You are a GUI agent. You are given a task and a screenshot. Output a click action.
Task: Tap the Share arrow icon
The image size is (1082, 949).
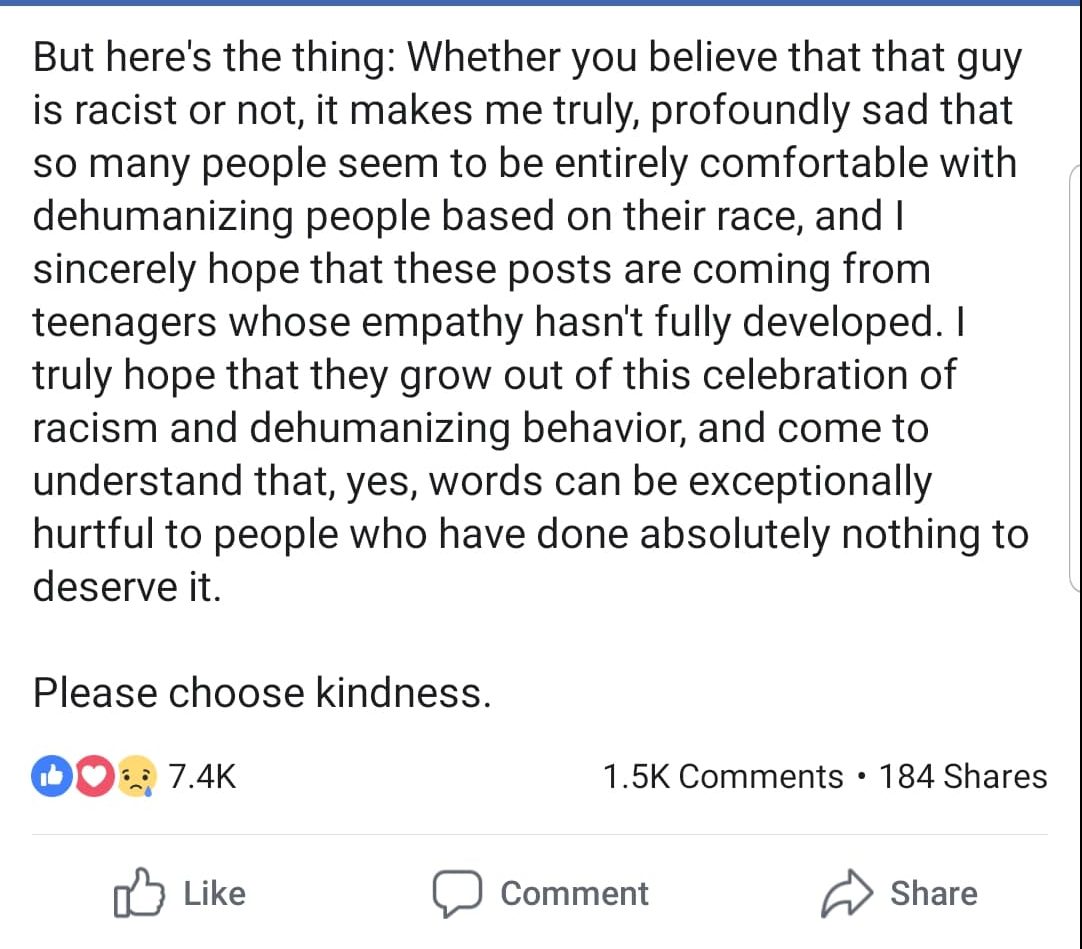[846, 894]
